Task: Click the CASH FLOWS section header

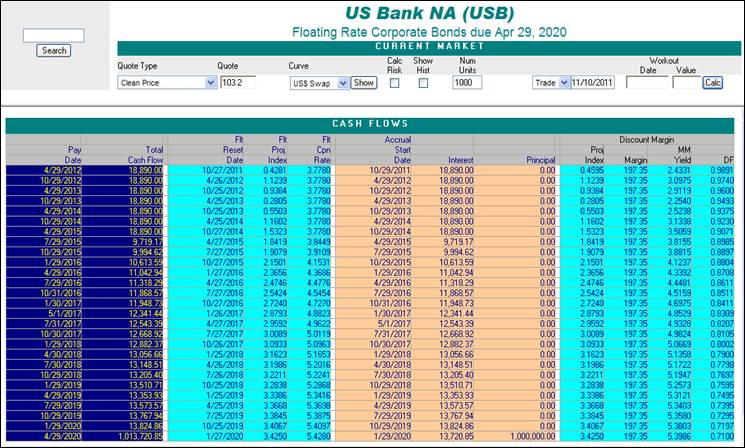Action: tap(370, 124)
